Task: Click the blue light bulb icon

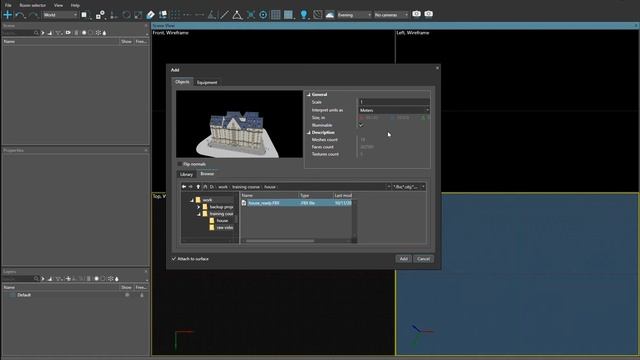Action: point(304,15)
